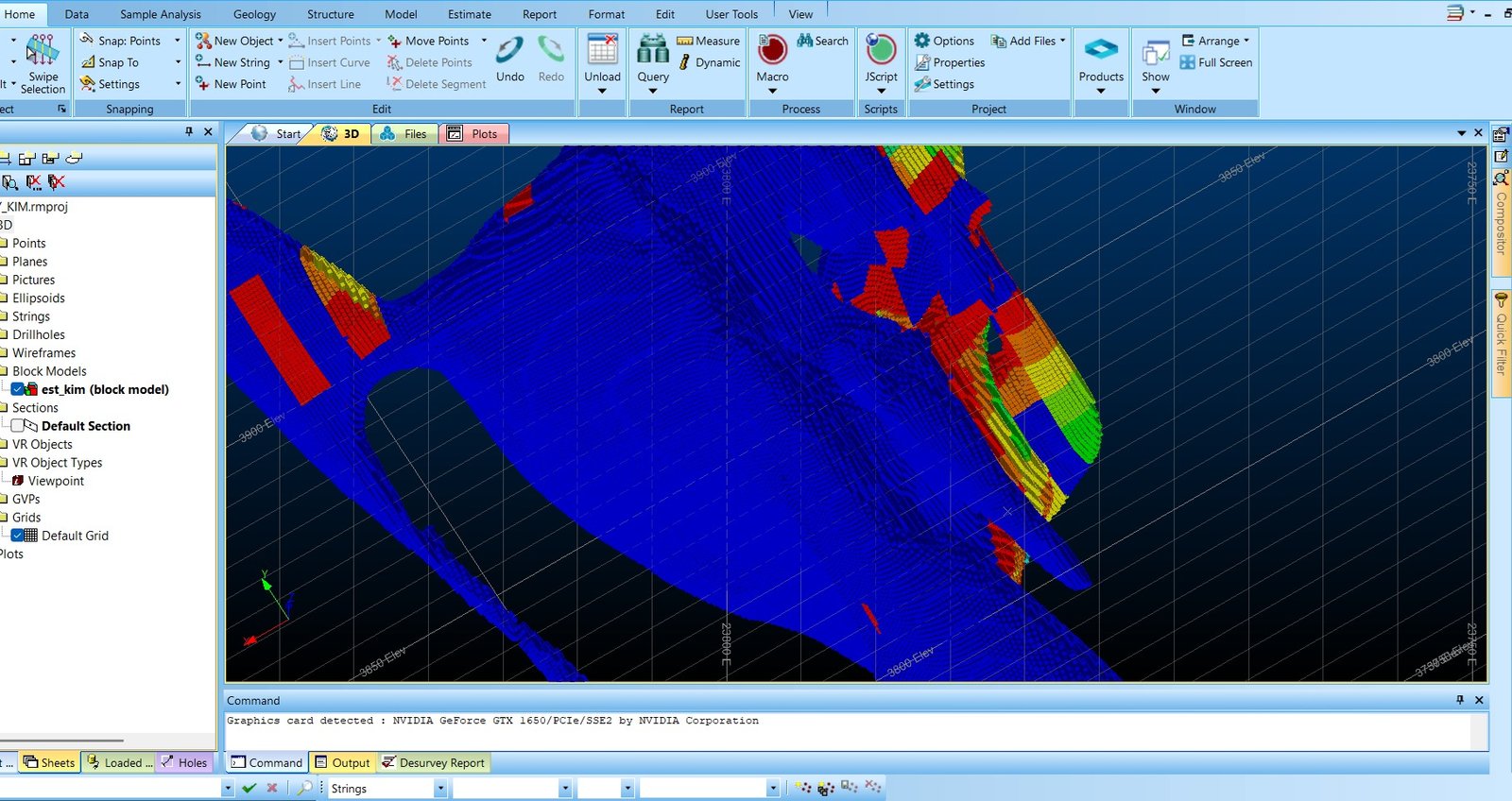Toggle Default Grid visibility checkbox

coord(18,536)
